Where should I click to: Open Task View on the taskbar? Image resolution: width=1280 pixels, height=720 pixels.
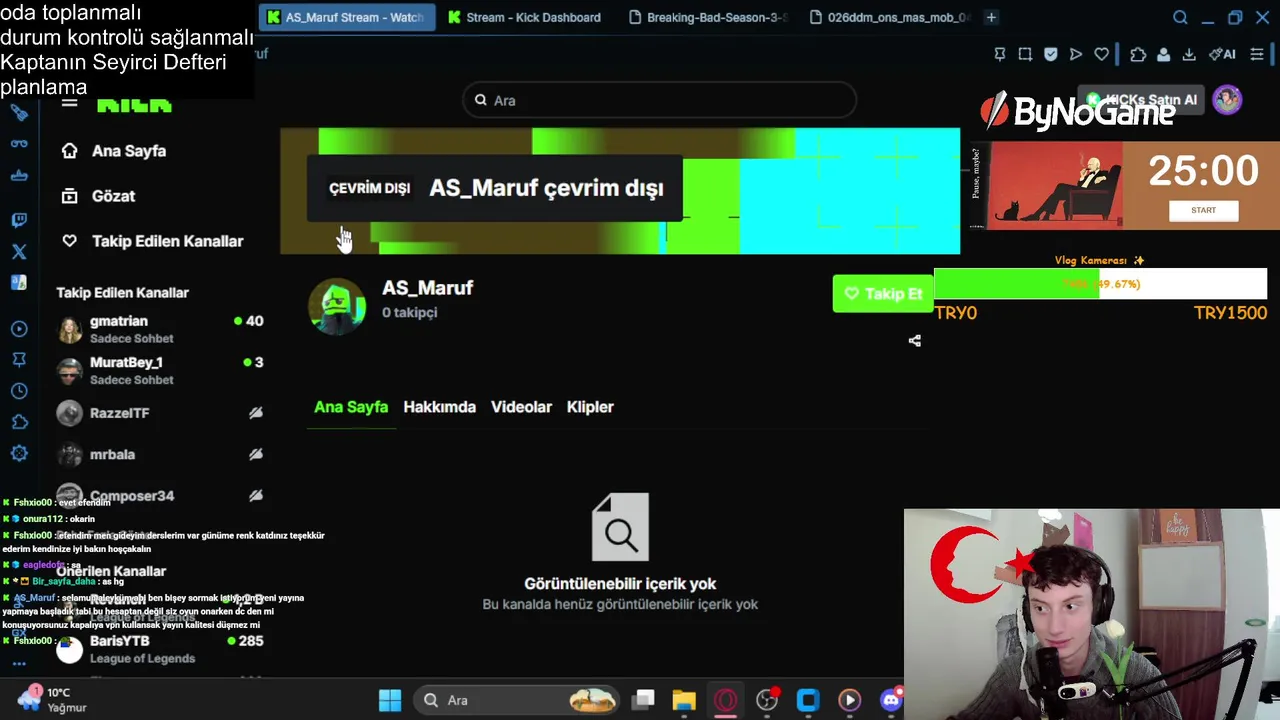click(x=643, y=700)
